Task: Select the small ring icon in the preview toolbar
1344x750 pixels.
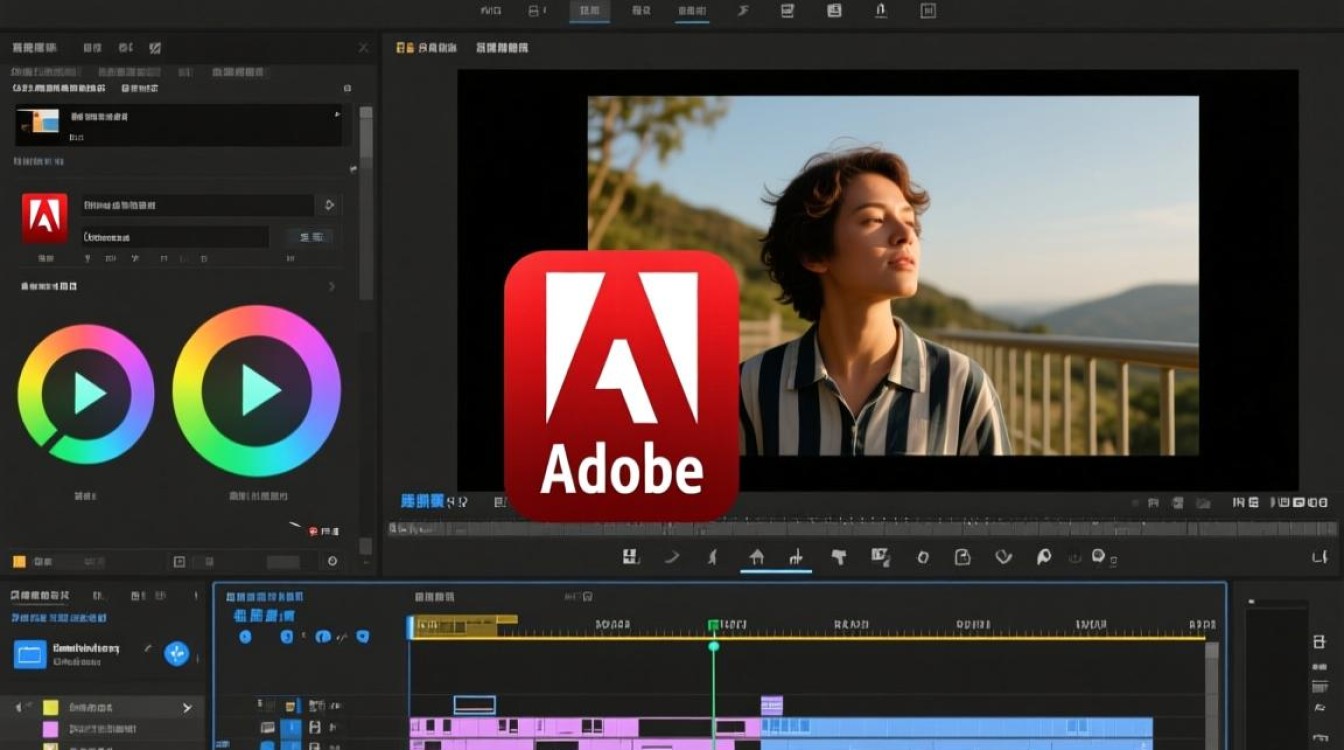Action: click(923, 557)
